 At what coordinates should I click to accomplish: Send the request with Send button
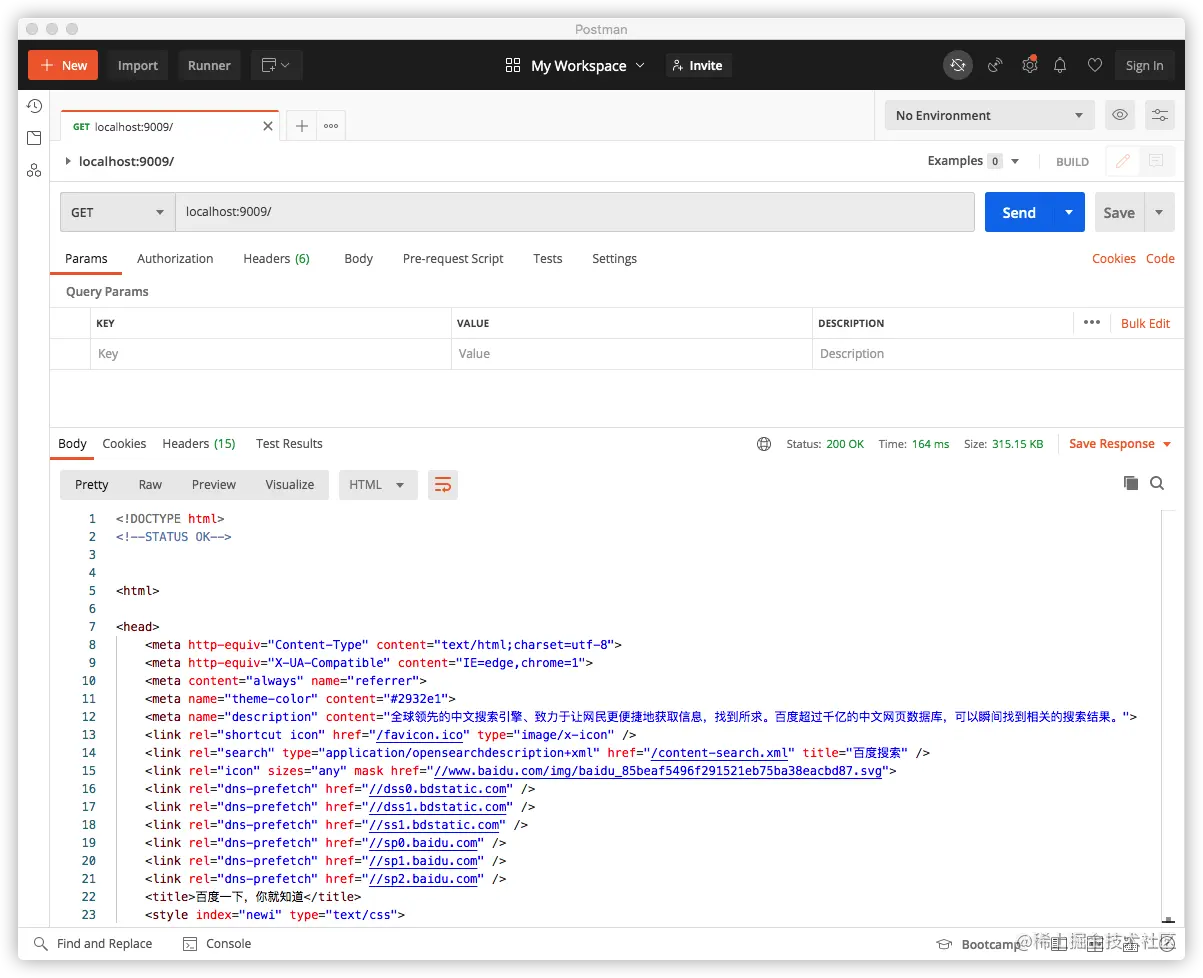1019,212
